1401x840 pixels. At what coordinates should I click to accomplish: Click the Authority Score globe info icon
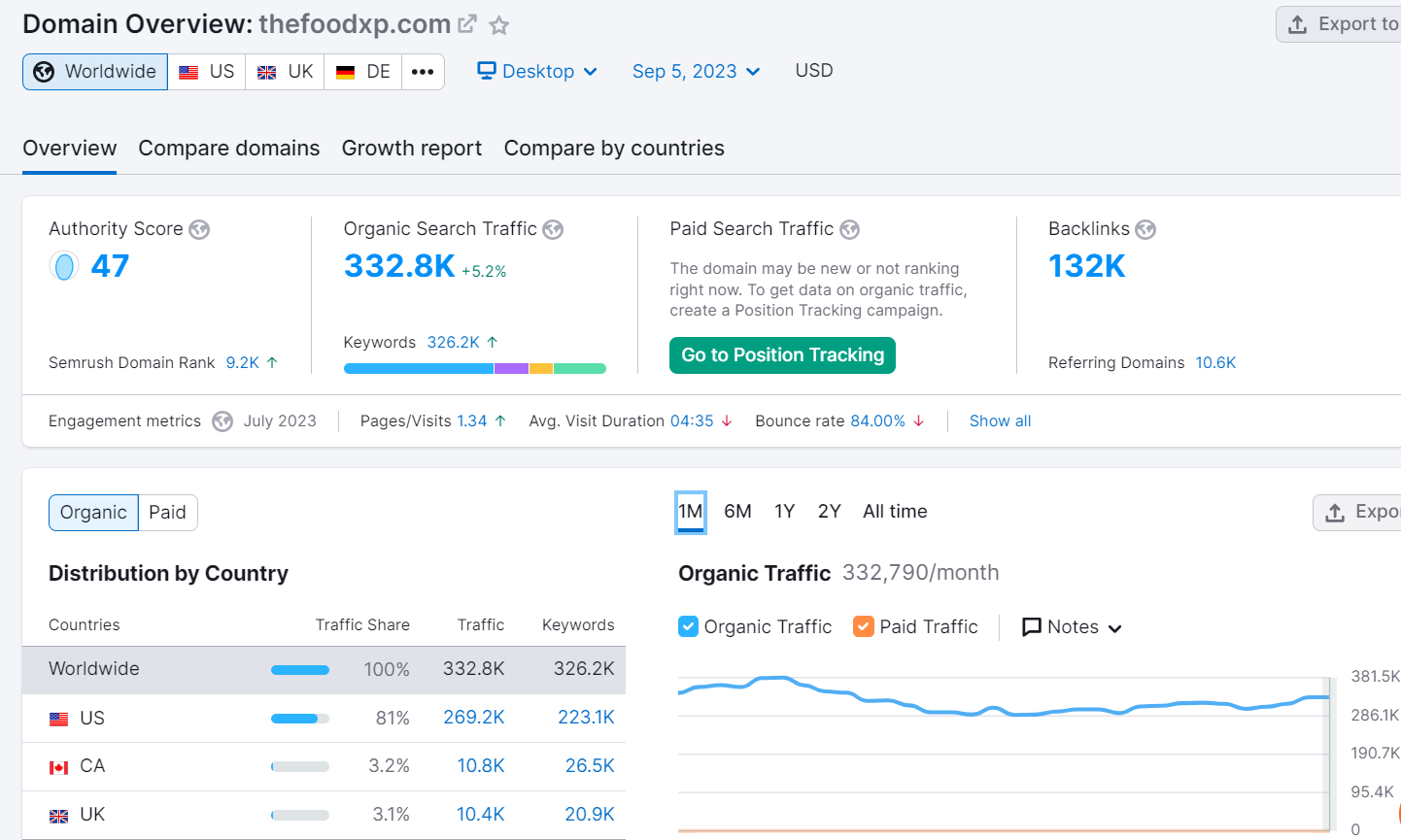199,229
